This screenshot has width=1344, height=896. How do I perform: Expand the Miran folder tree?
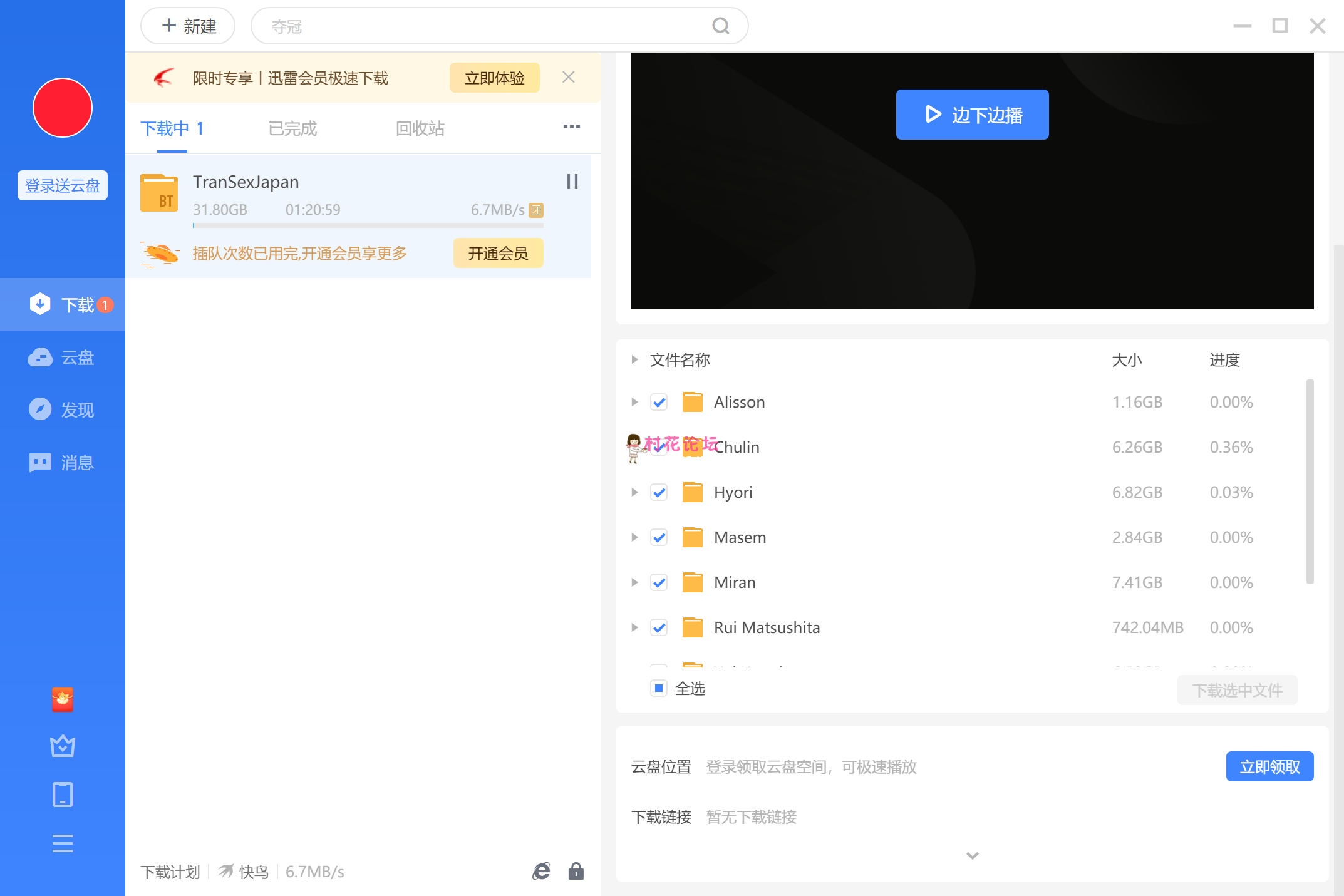click(x=634, y=582)
